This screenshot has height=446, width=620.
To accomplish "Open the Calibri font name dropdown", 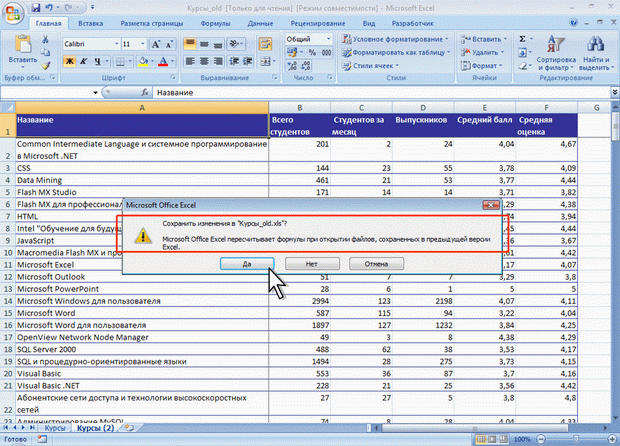I will 116,44.
